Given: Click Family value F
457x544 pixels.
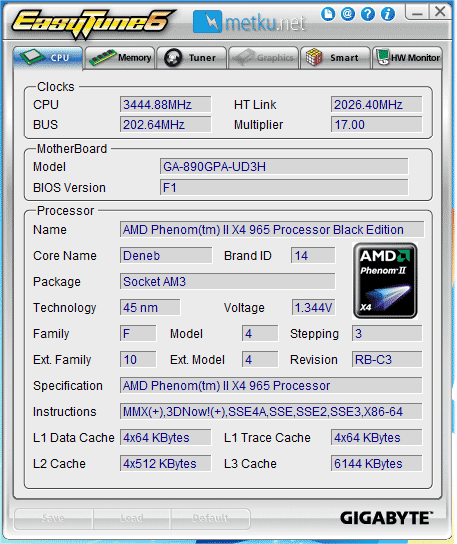Looking at the screenshot, I should pos(138,333).
